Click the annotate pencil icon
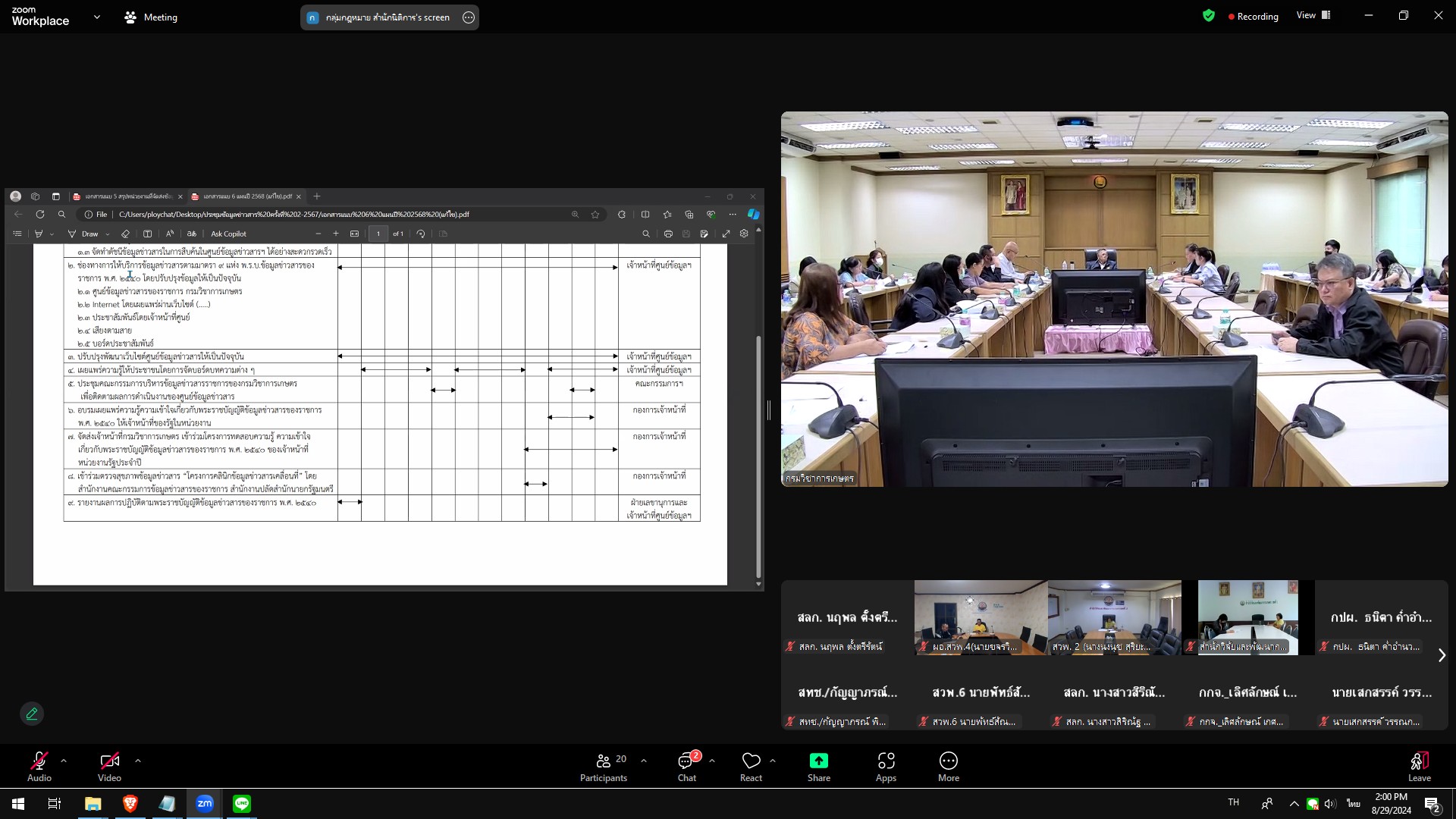The width and height of the screenshot is (1456, 819). pos(32,714)
